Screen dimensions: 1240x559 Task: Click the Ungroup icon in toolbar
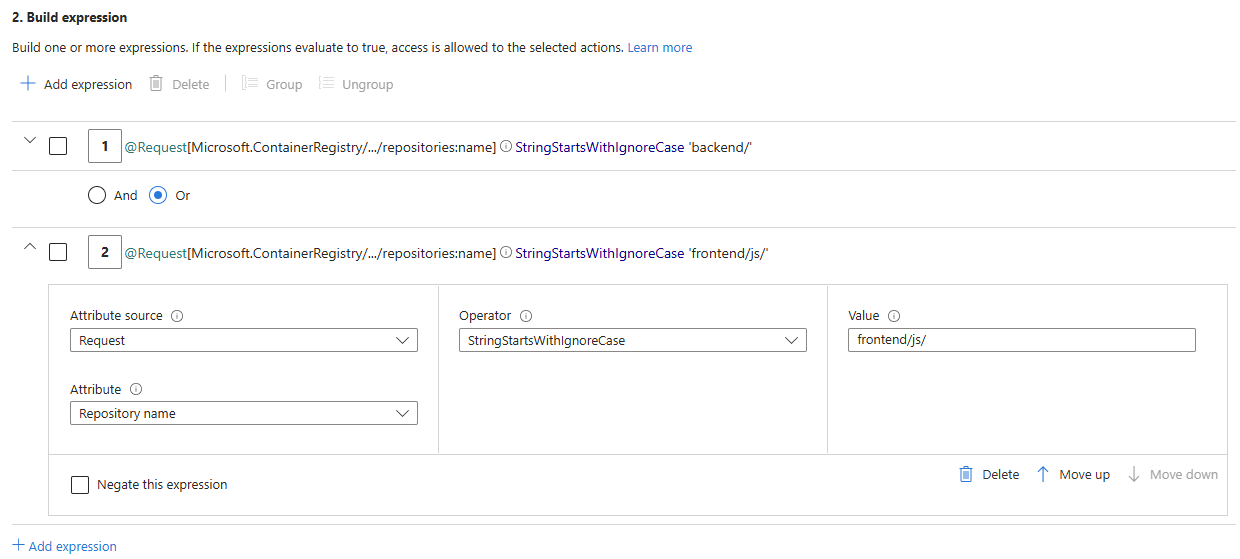click(326, 84)
